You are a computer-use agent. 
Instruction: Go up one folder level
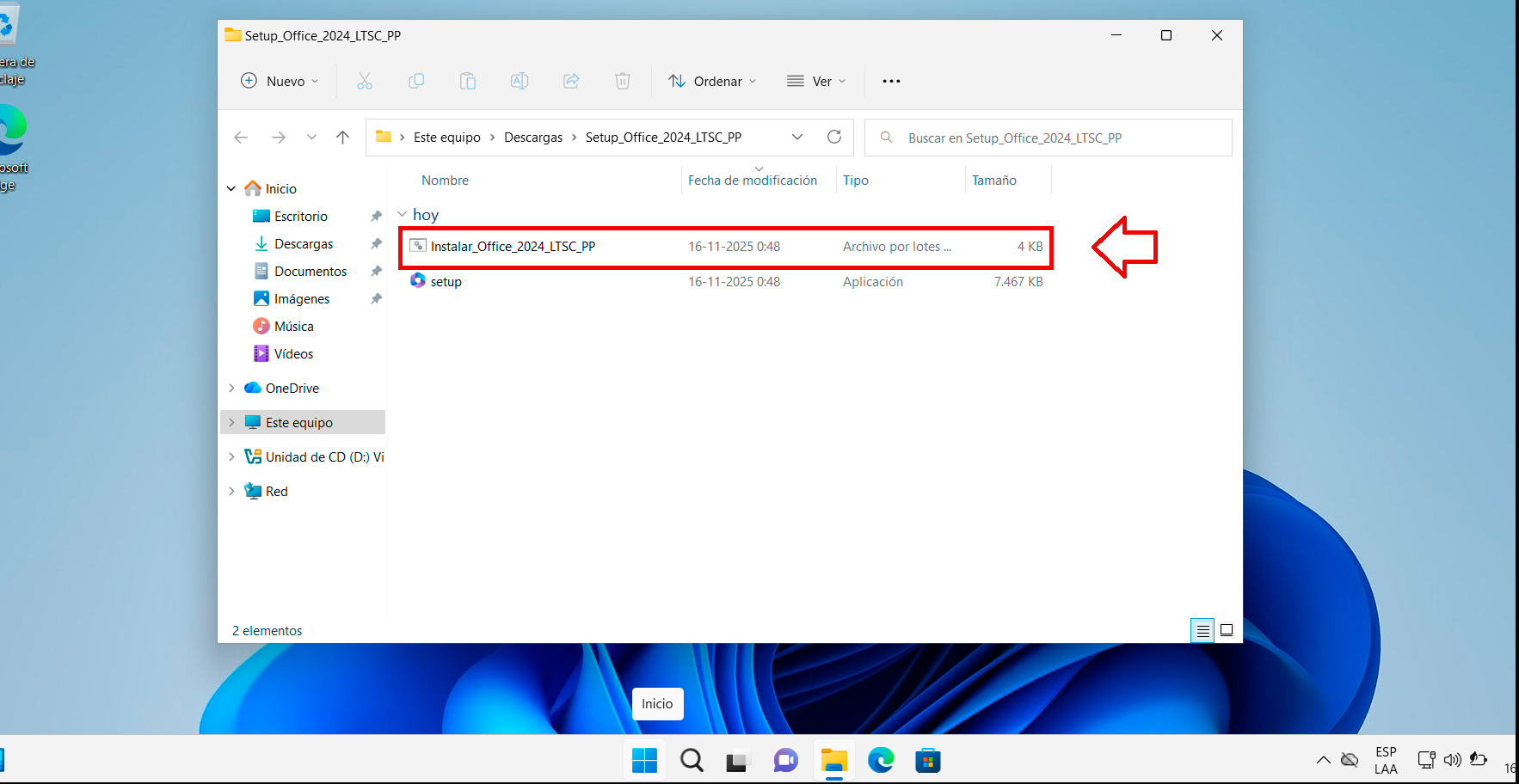[x=342, y=138]
